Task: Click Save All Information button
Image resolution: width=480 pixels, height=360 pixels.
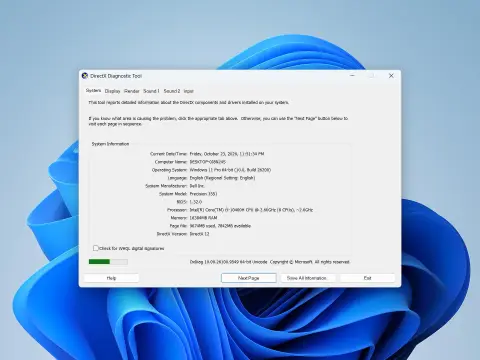Action: [x=307, y=278]
